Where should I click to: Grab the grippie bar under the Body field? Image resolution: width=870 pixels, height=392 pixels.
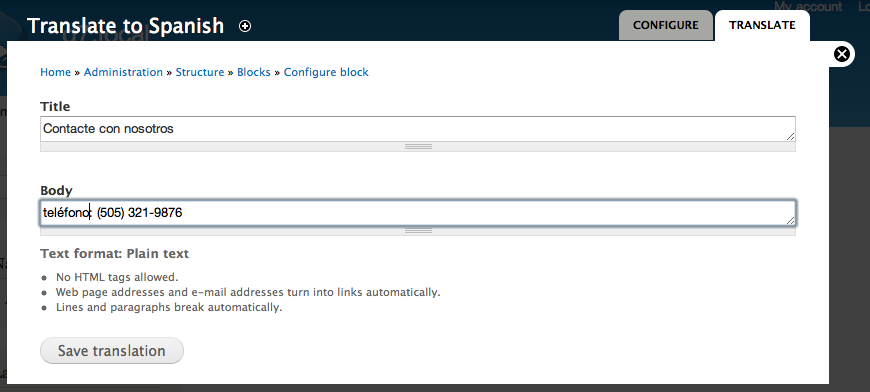click(417, 231)
